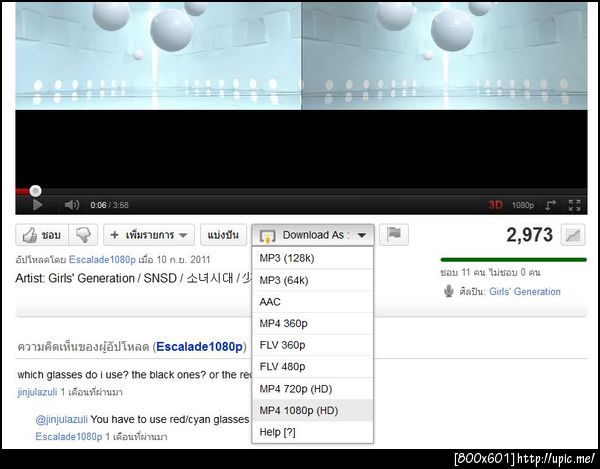Open Help [?] in download menu

(x=313, y=432)
